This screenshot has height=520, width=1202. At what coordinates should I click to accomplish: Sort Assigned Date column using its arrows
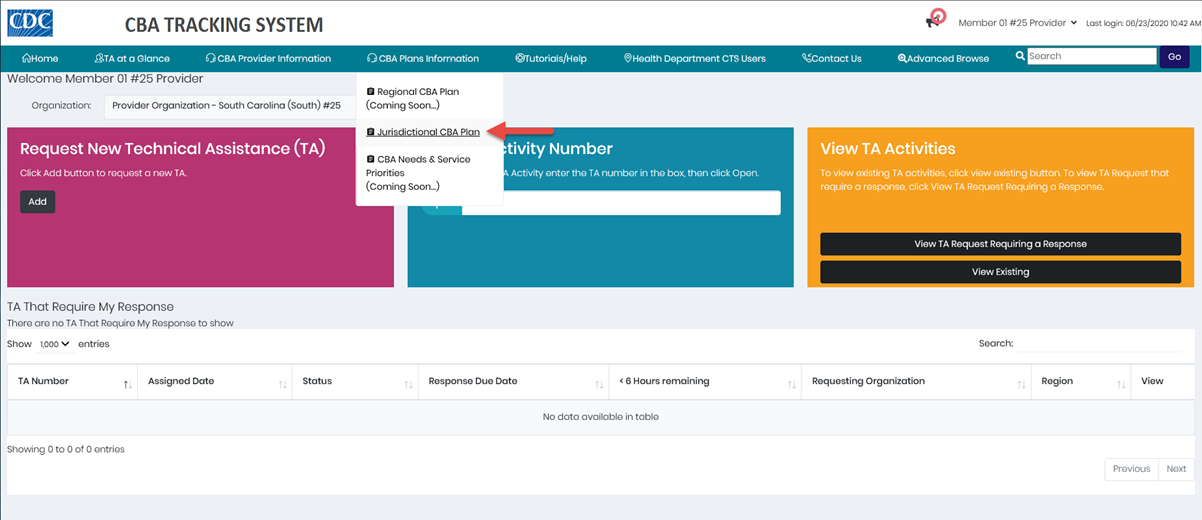(x=283, y=384)
